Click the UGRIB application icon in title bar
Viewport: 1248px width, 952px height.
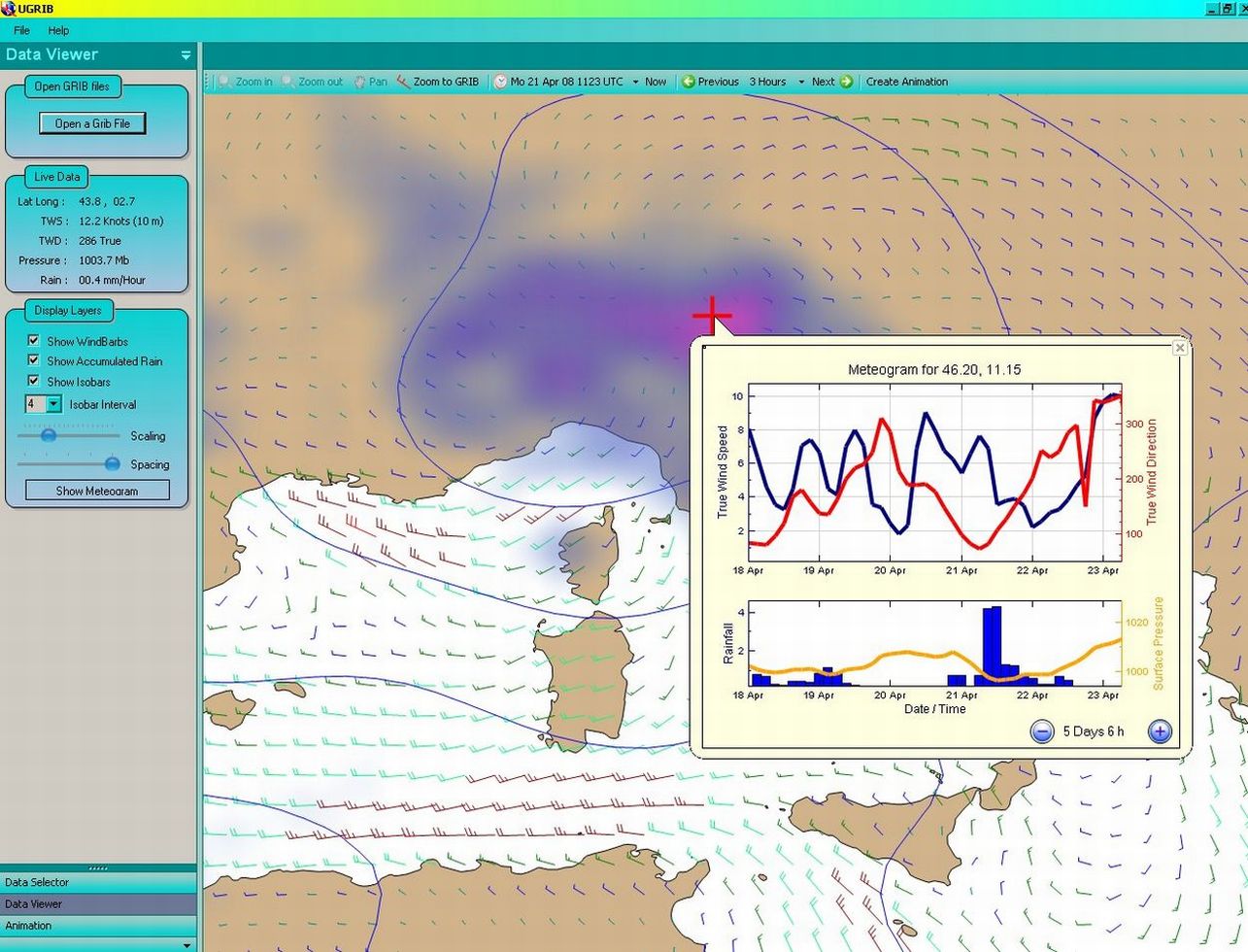click(x=9, y=9)
